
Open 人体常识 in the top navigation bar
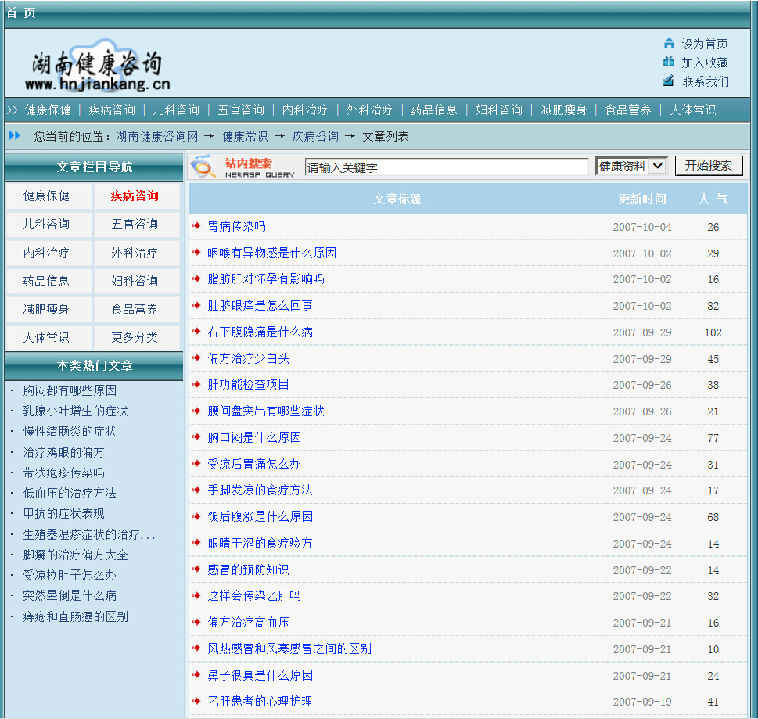(x=693, y=110)
